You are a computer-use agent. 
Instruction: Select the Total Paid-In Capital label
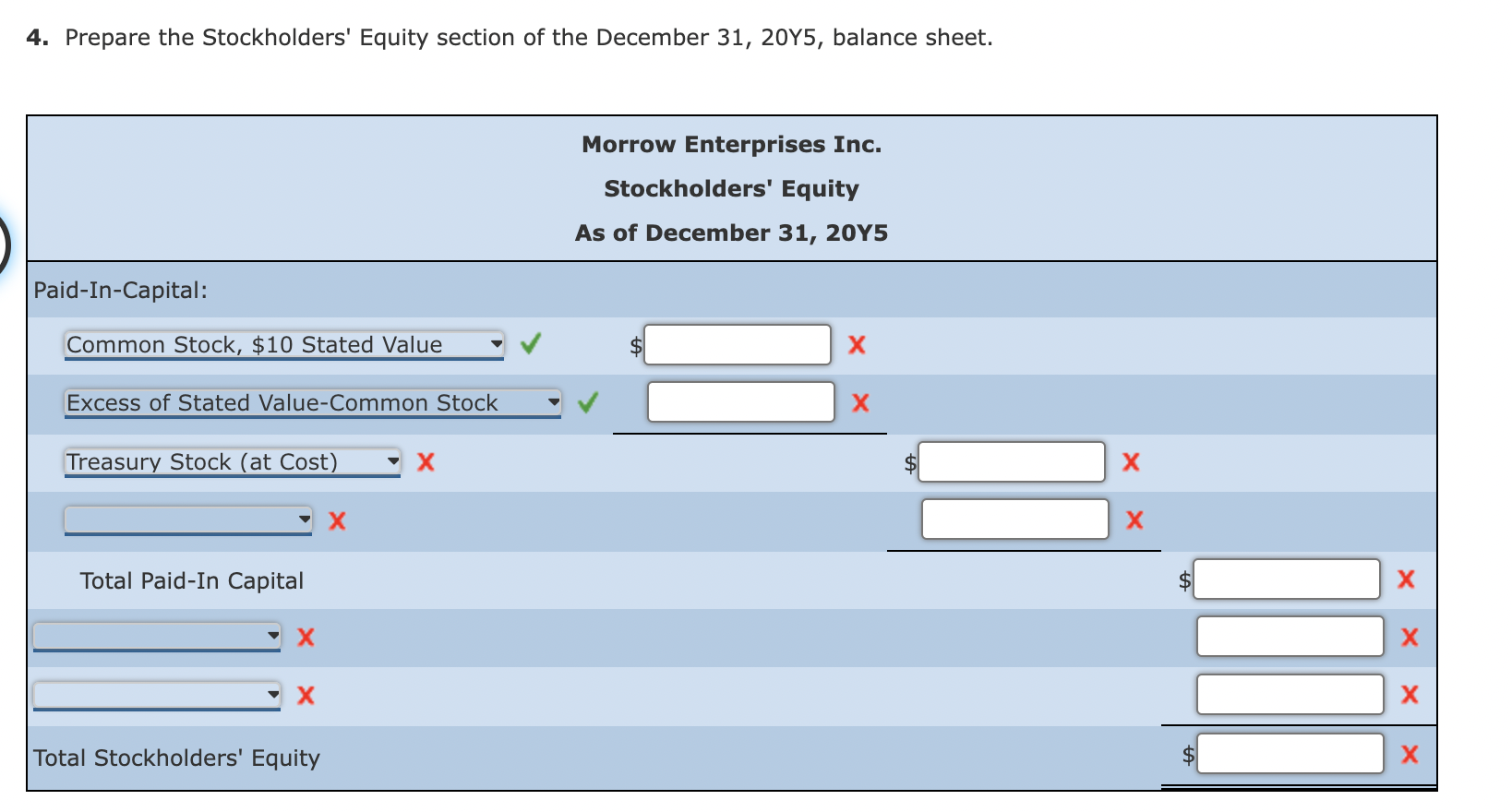pyautogui.click(x=192, y=579)
